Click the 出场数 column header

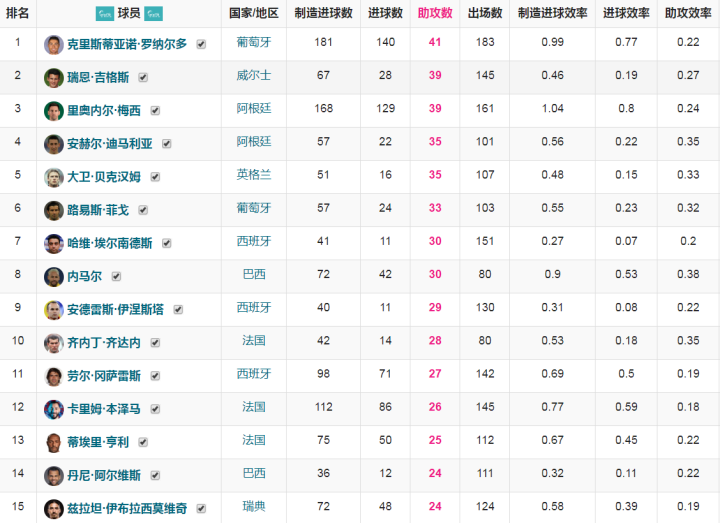[485, 13]
